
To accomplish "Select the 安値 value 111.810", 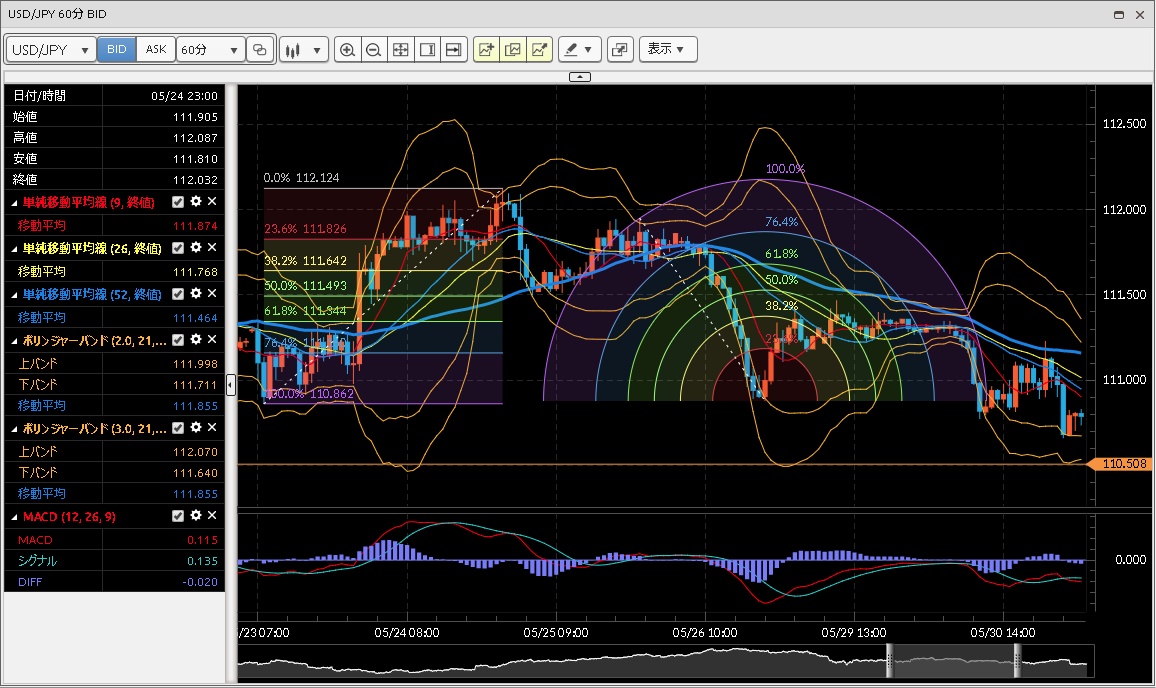I will [195, 159].
